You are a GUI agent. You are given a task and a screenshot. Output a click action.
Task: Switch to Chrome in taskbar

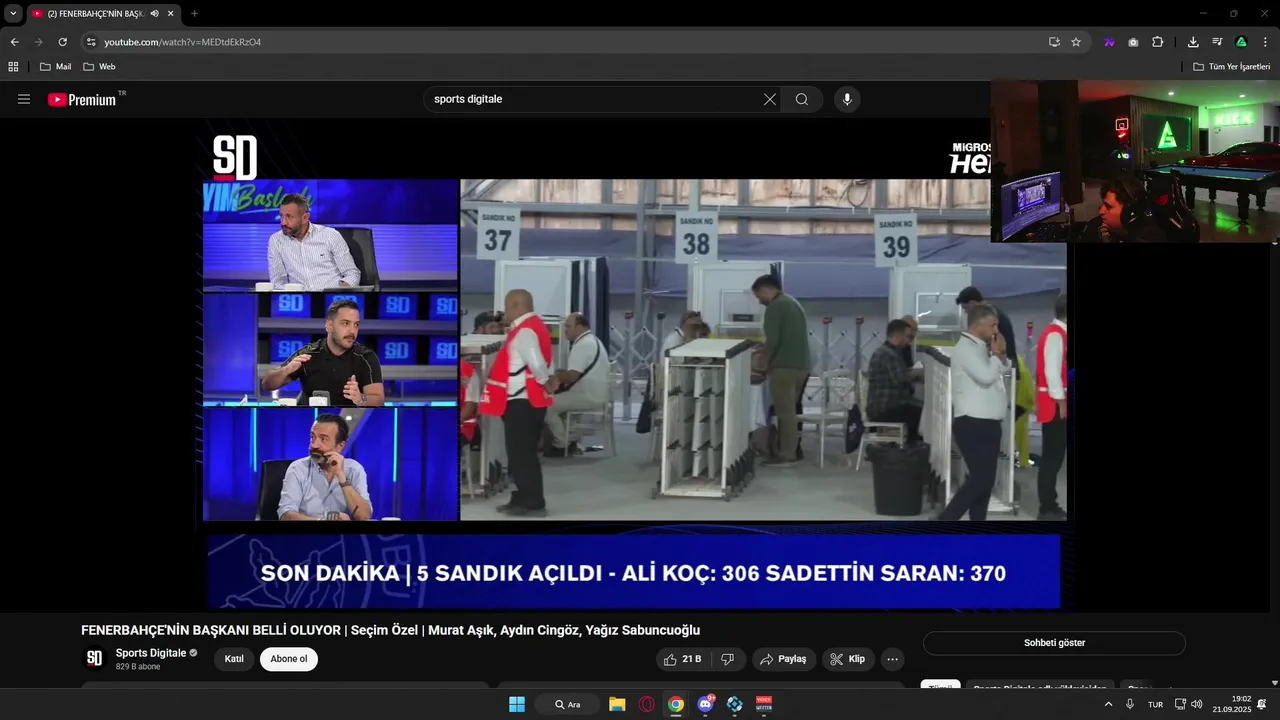pos(676,704)
